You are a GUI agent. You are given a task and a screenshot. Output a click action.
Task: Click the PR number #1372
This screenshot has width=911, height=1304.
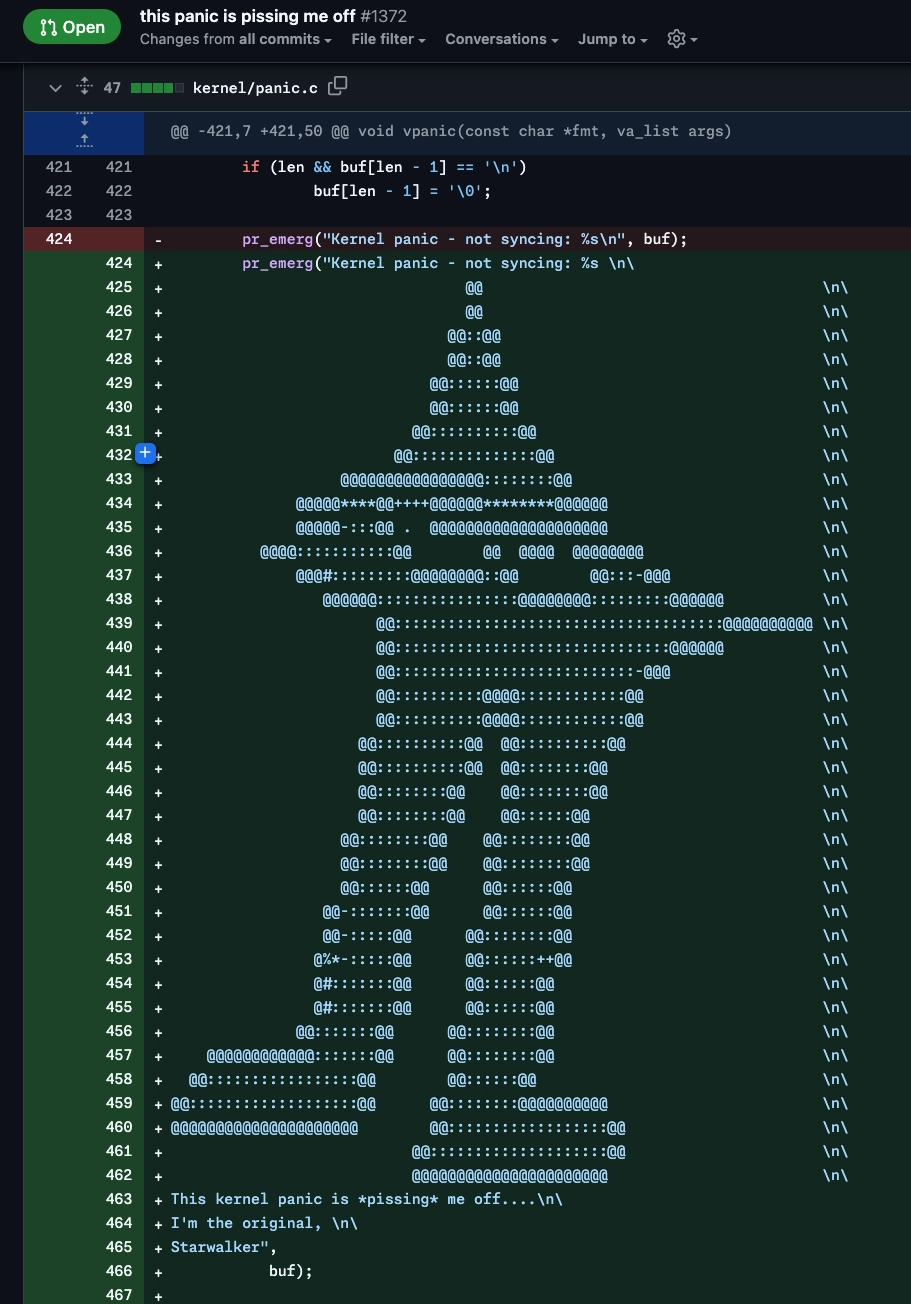(384, 16)
